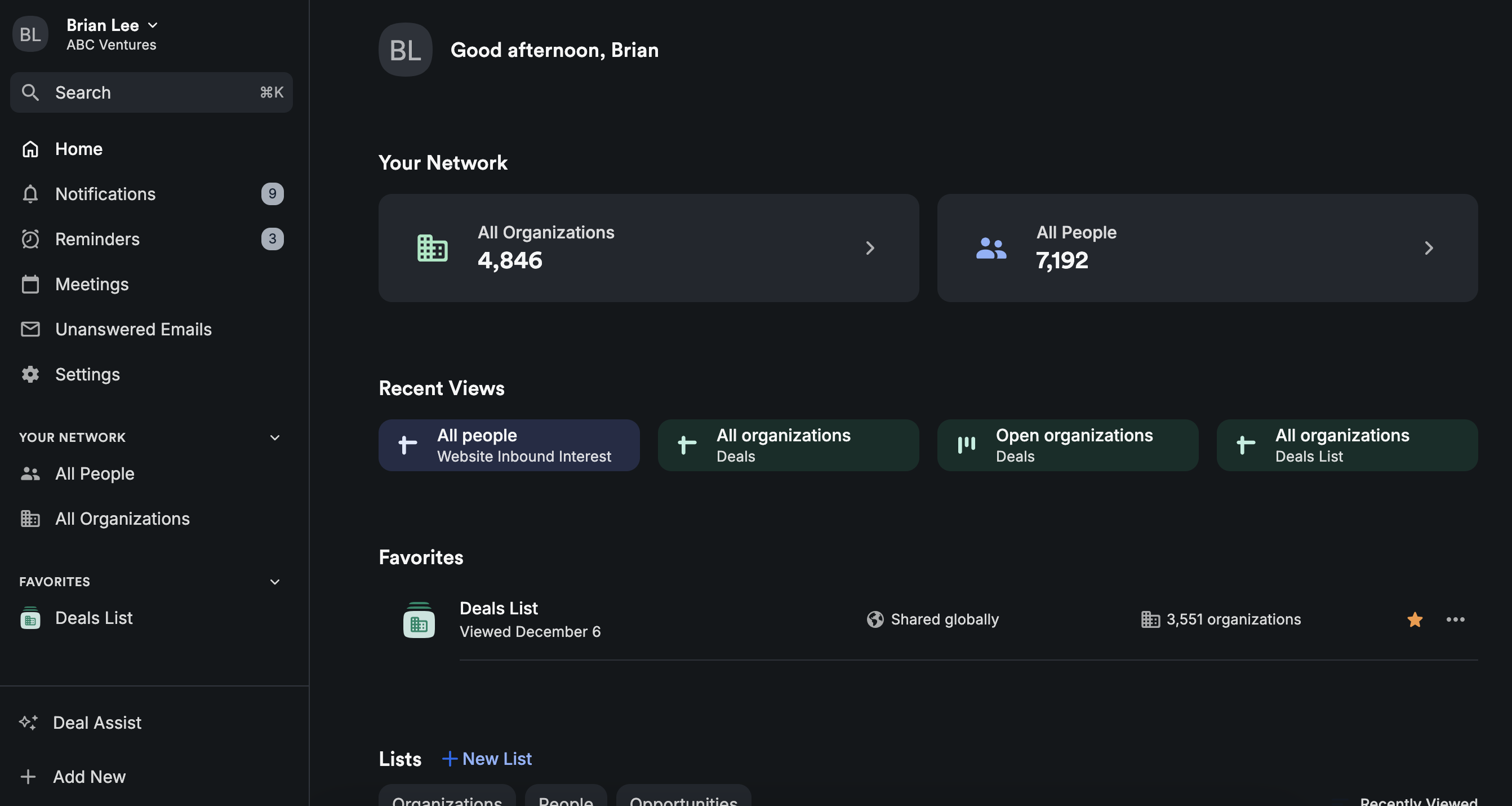Open Deal Assist label

pyautogui.click(x=97, y=723)
